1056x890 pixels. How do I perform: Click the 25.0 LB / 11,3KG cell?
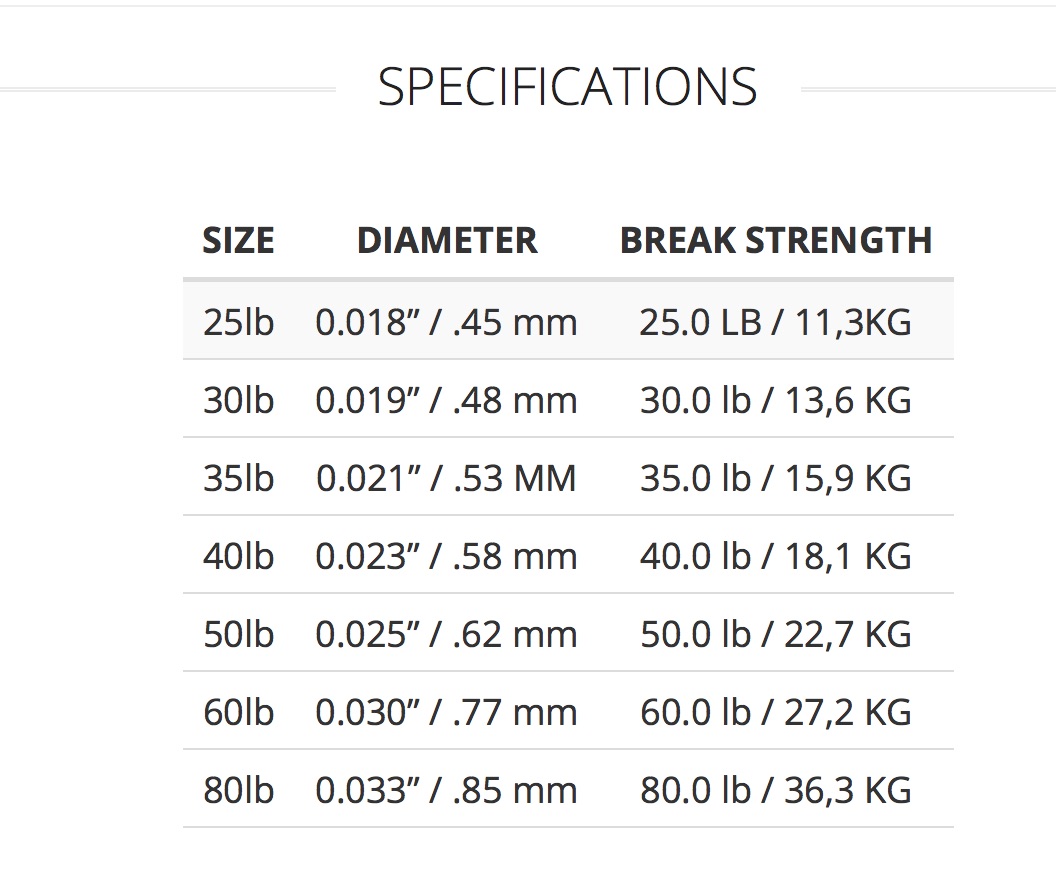[x=775, y=322]
